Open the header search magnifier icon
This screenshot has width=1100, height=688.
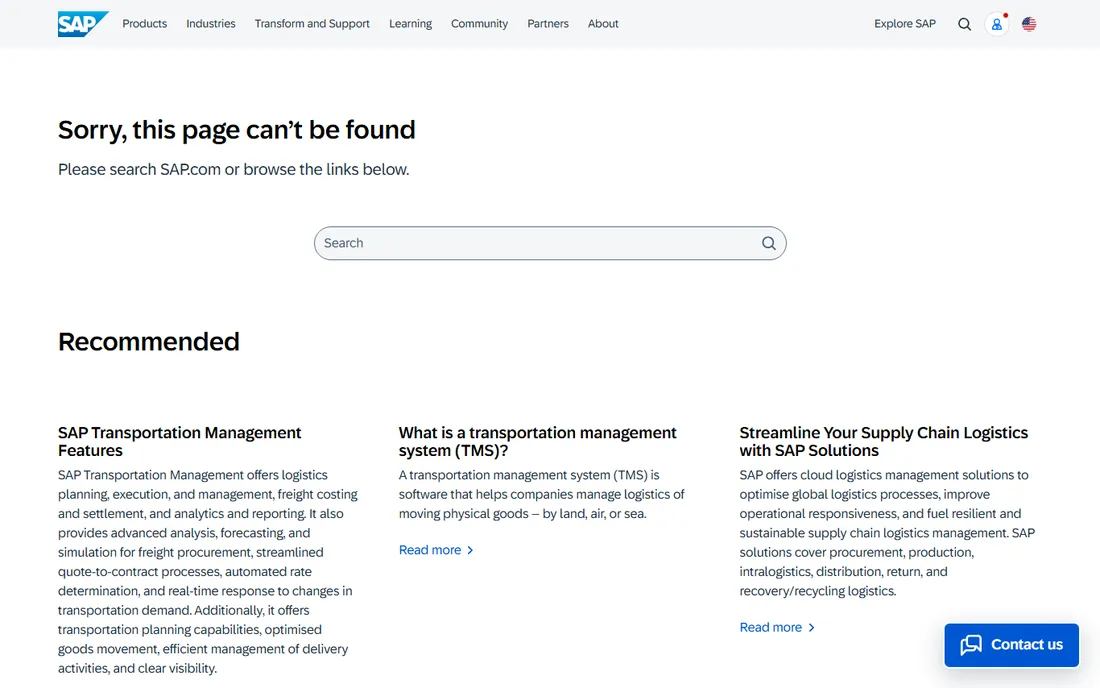click(965, 25)
